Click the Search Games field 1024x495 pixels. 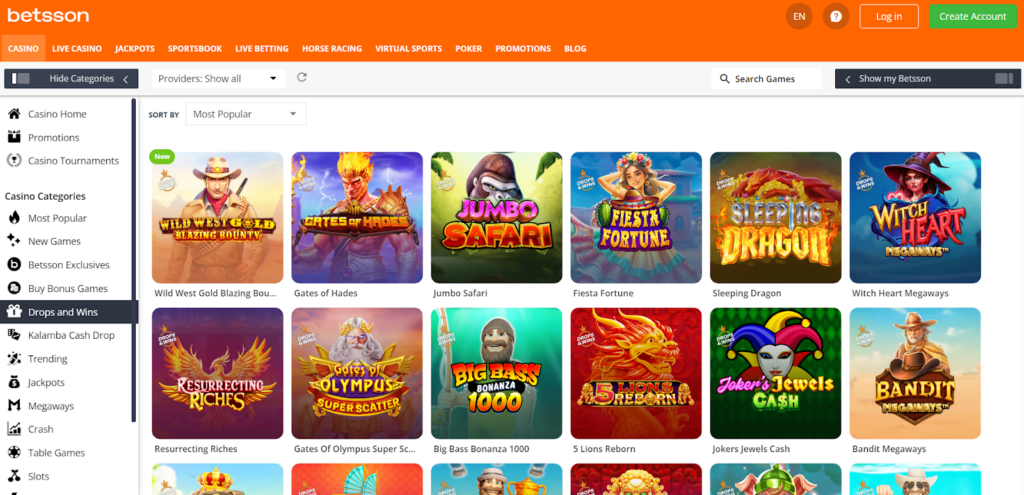coord(766,78)
